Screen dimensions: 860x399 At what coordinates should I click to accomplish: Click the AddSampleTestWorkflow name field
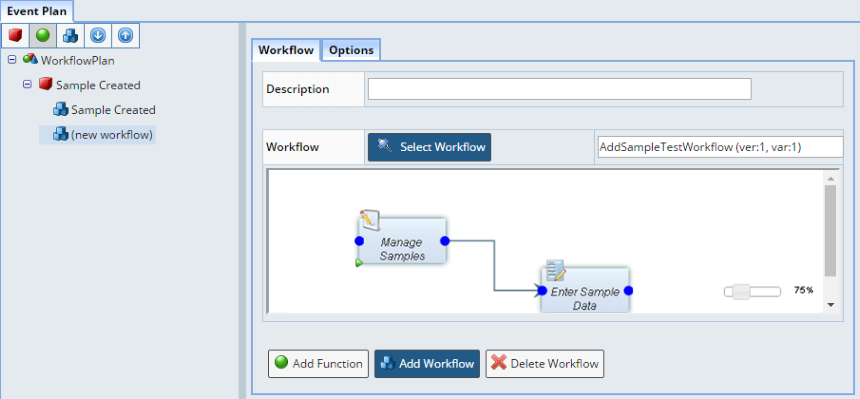coord(720,147)
